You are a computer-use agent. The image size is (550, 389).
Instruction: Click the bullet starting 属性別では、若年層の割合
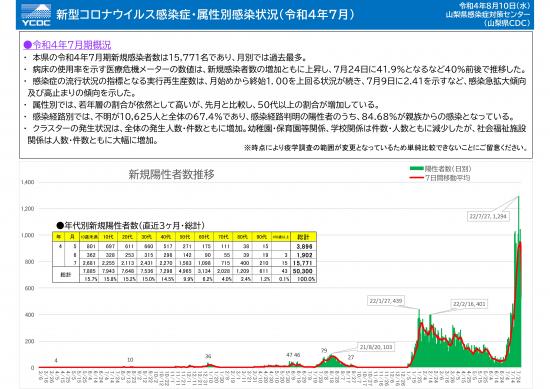[201, 105]
